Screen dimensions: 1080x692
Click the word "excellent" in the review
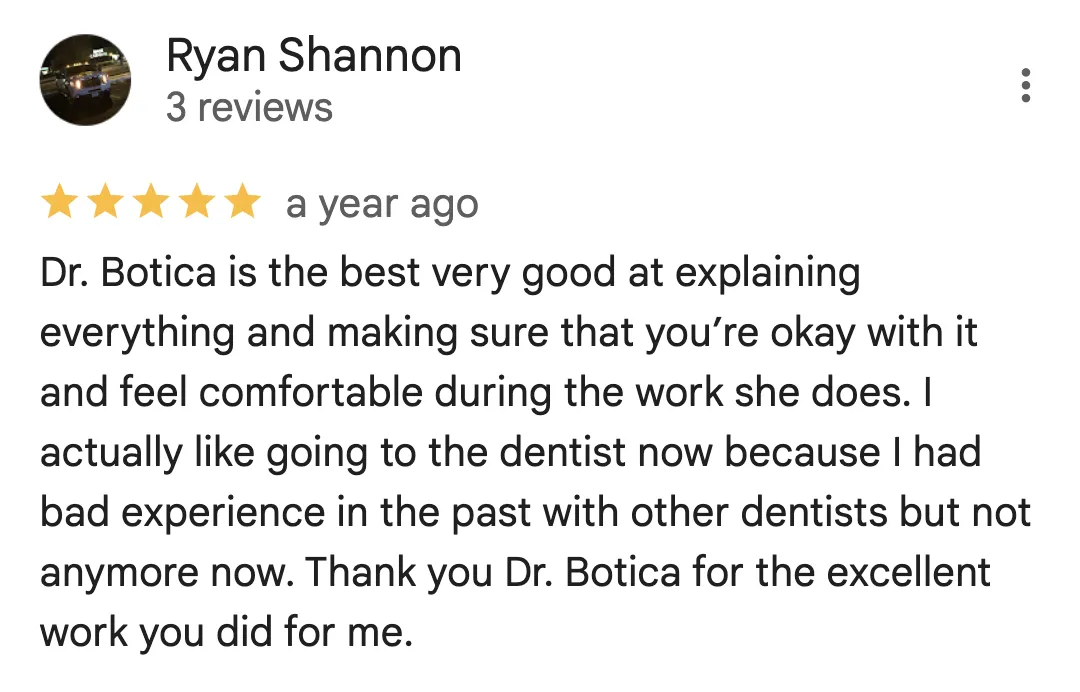908,572
